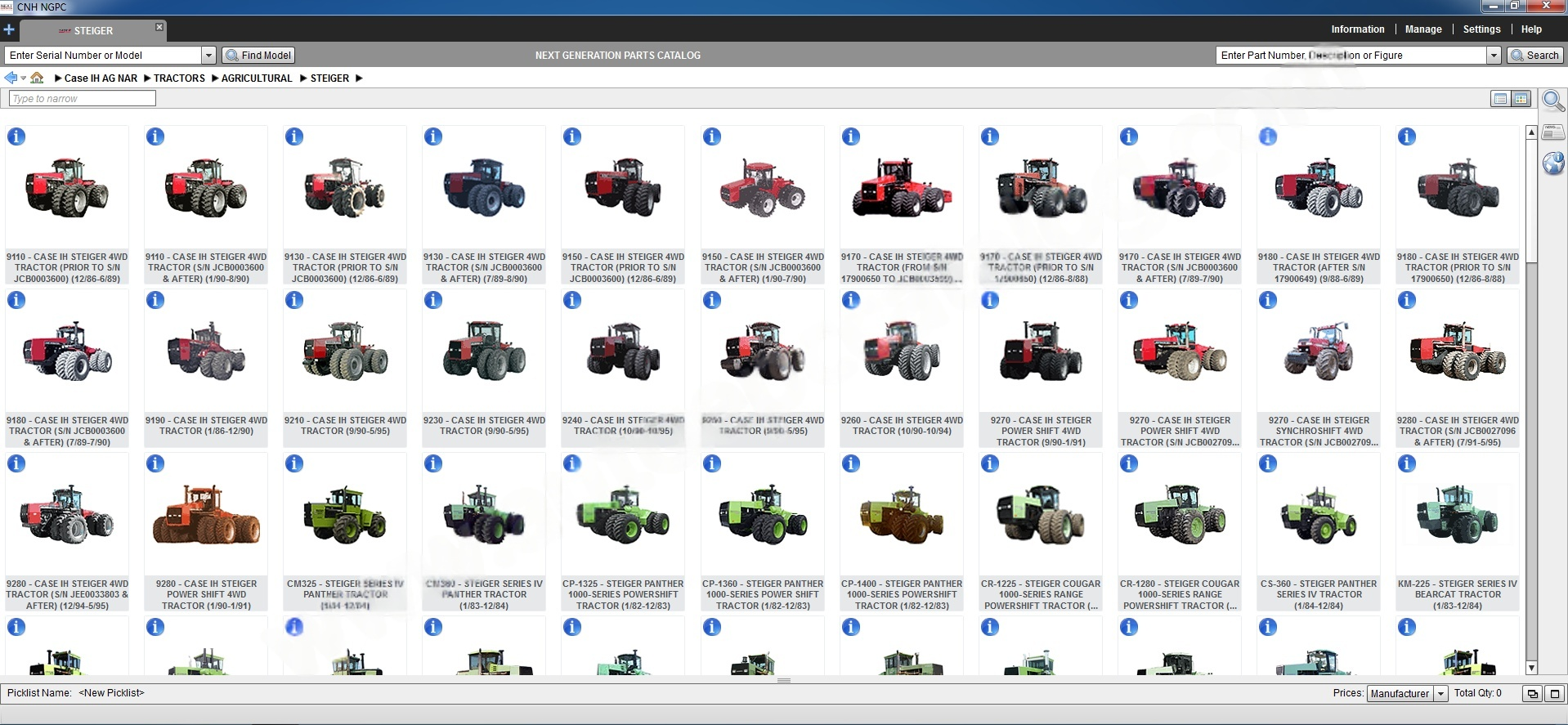Click the magnifying glass icon in right sidebar
This screenshot has width=1568, height=725.
pyautogui.click(x=1552, y=101)
